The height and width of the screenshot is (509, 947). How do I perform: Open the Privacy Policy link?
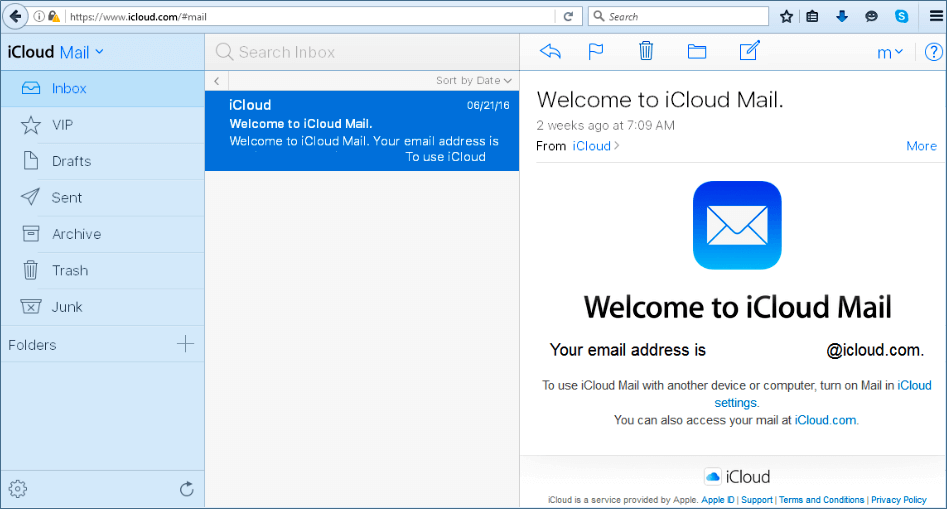899,500
